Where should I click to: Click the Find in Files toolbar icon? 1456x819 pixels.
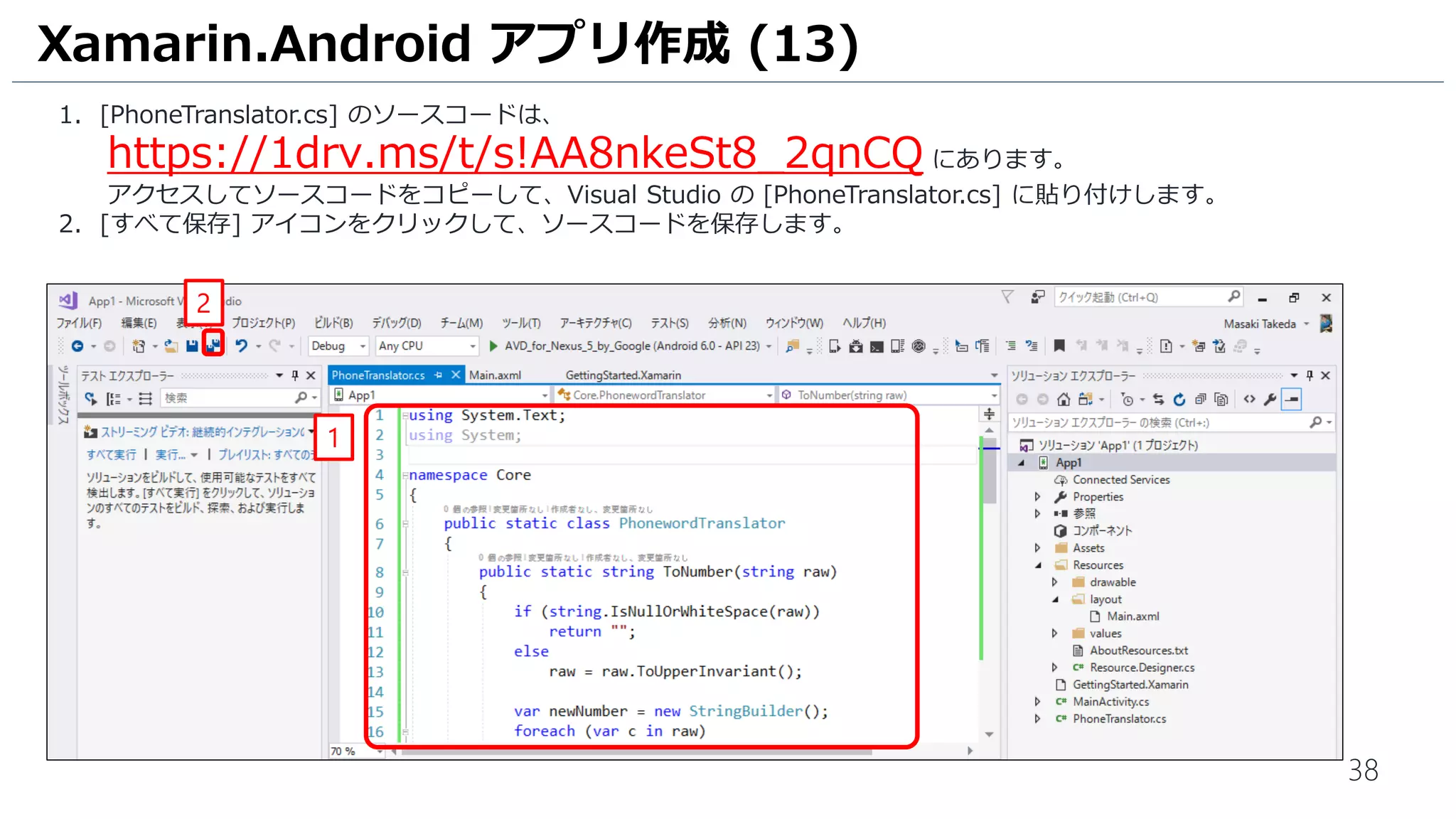(792, 346)
